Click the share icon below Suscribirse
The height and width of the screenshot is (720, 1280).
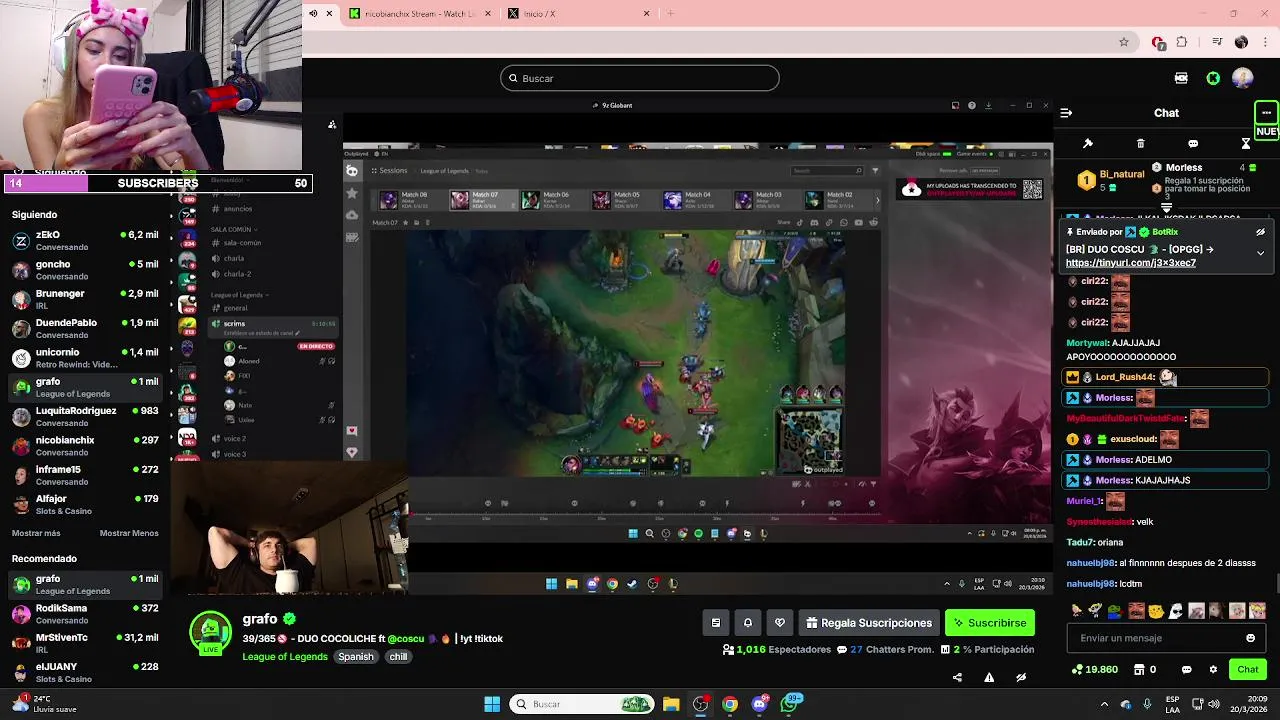click(957, 677)
